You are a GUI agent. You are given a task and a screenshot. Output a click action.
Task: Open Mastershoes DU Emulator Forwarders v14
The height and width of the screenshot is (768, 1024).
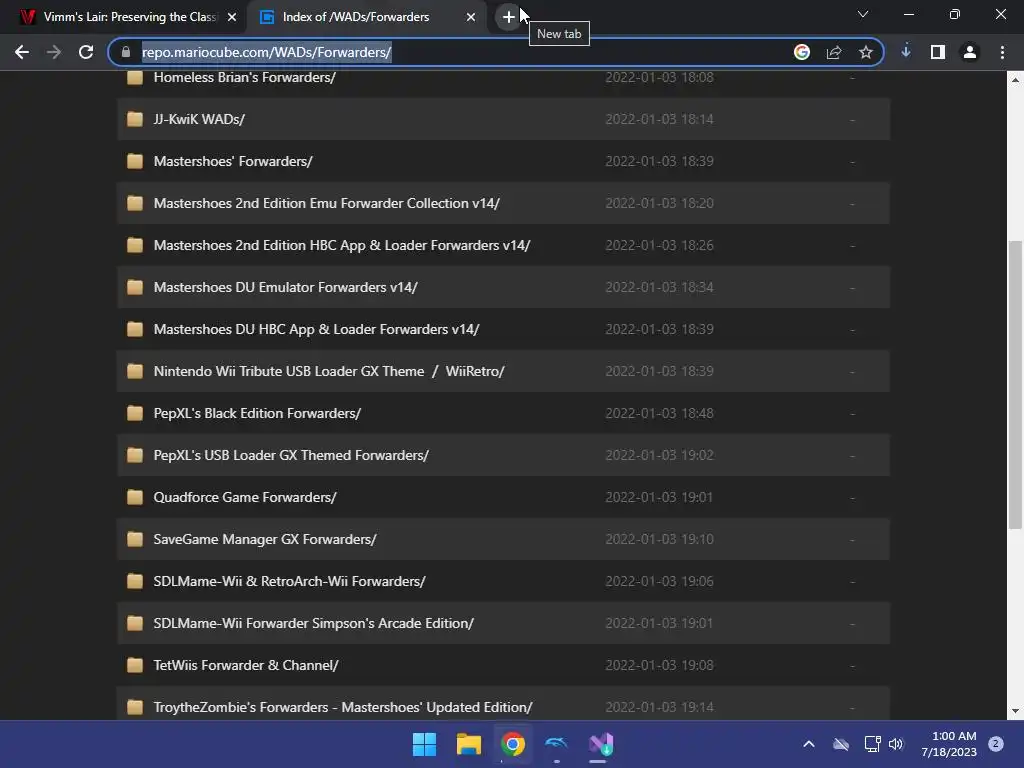point(285,287)
